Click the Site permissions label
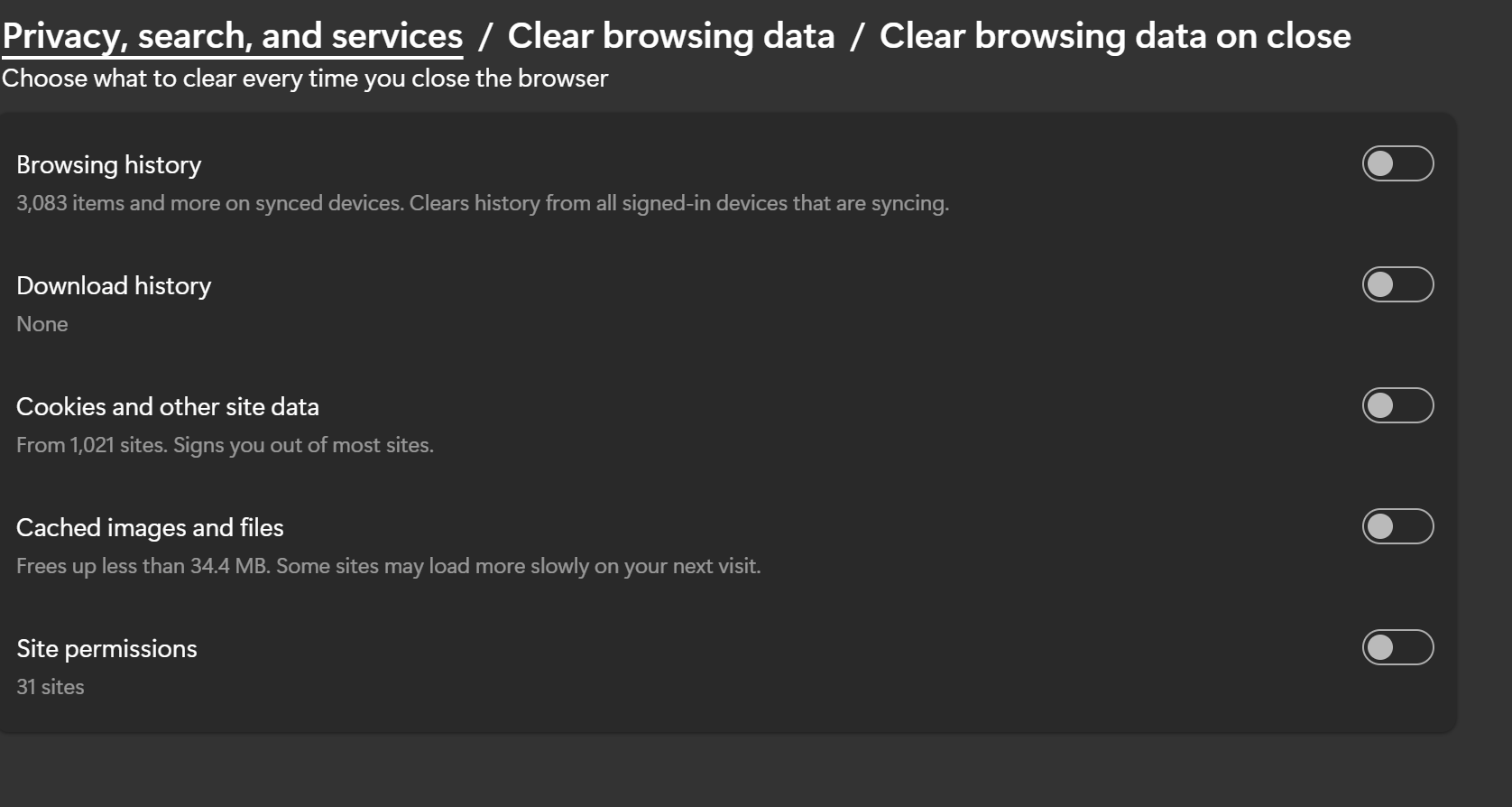The image size is (1512, 807). click(106, 649)
